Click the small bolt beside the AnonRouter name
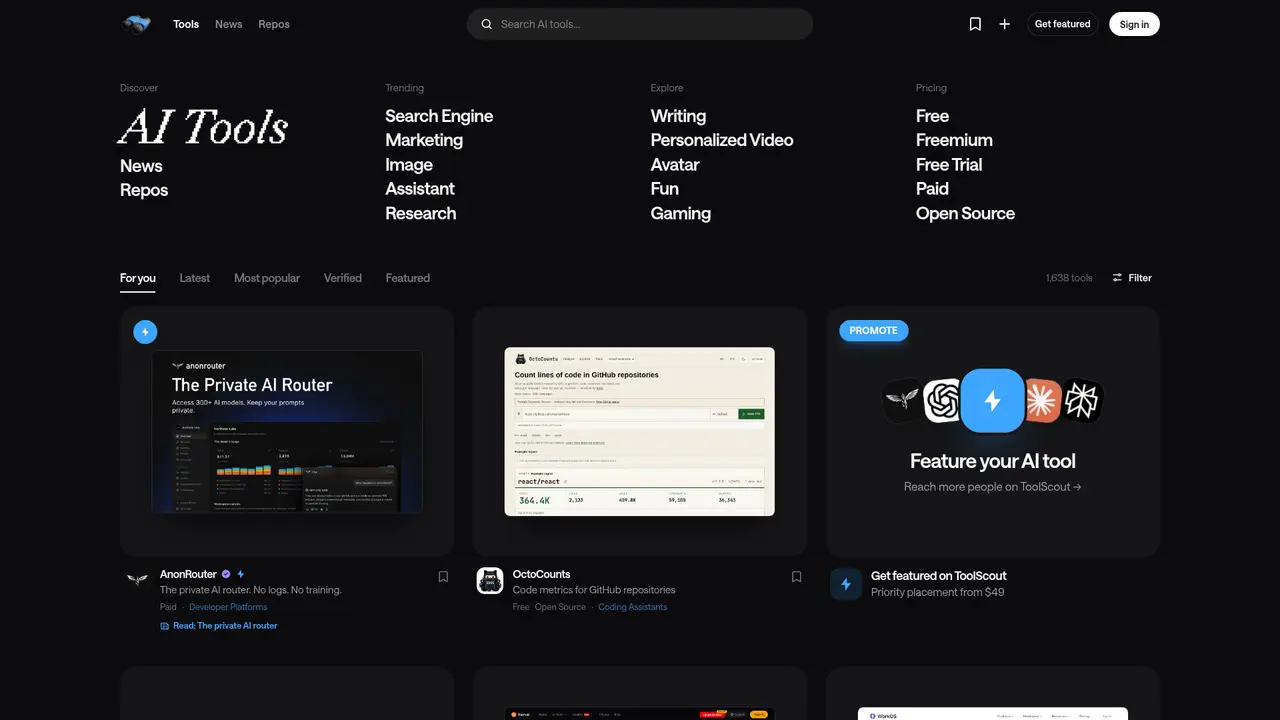Screen dimensions: 1280x720 click(241, 574)
